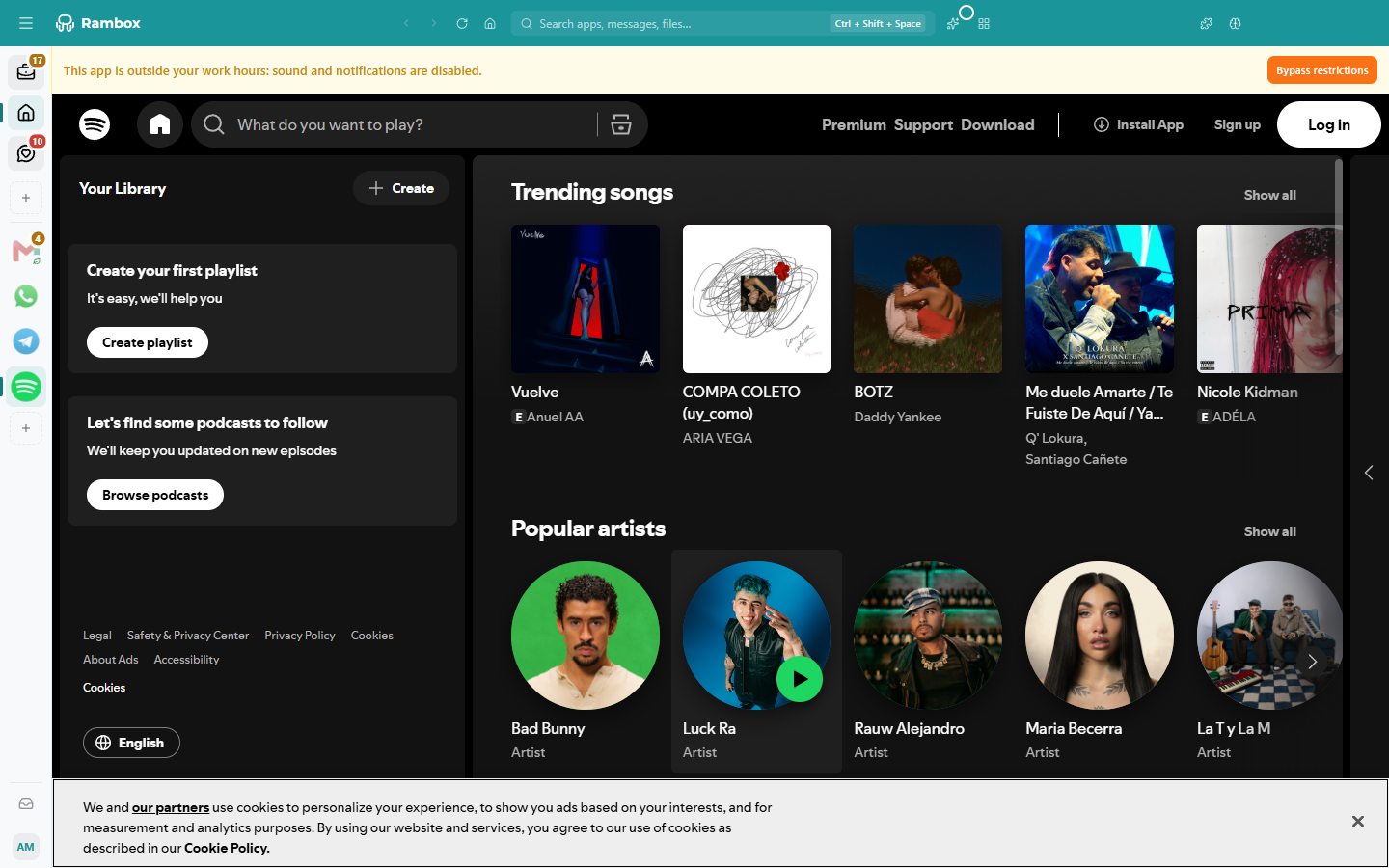Open Telegram in the sidebar

click(x=26, y=341)
